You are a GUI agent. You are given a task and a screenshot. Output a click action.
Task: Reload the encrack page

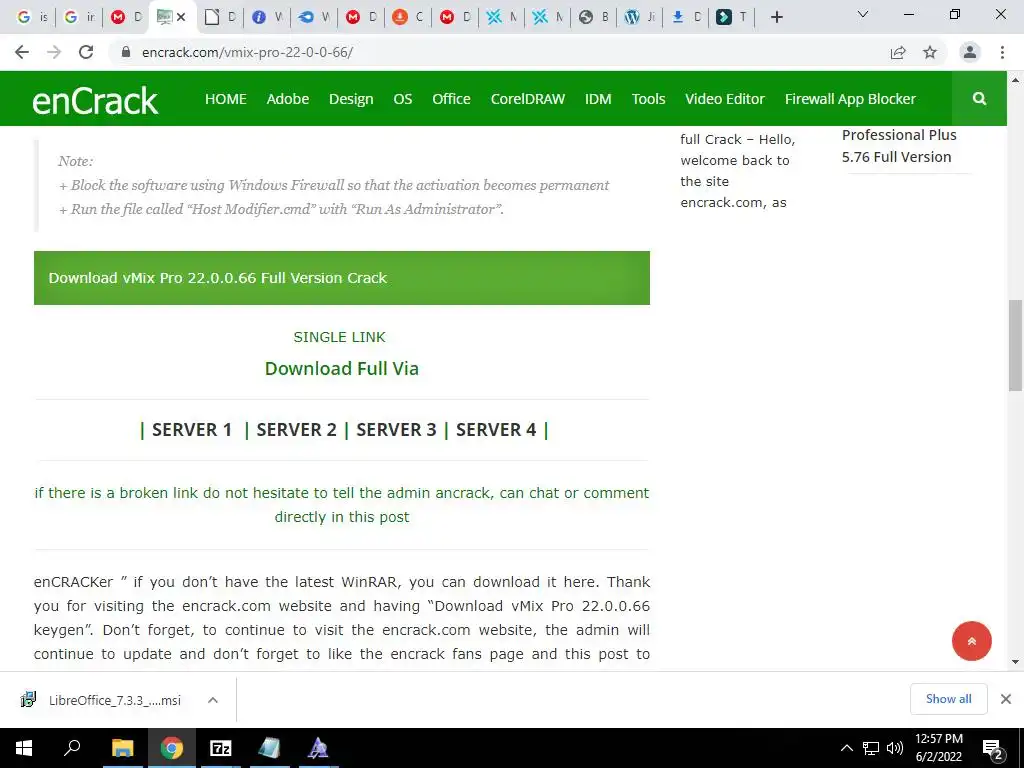[86, 52]
